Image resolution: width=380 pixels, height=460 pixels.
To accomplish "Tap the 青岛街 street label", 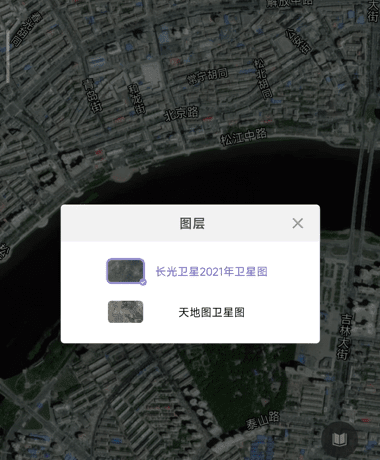I will (92, 95).
